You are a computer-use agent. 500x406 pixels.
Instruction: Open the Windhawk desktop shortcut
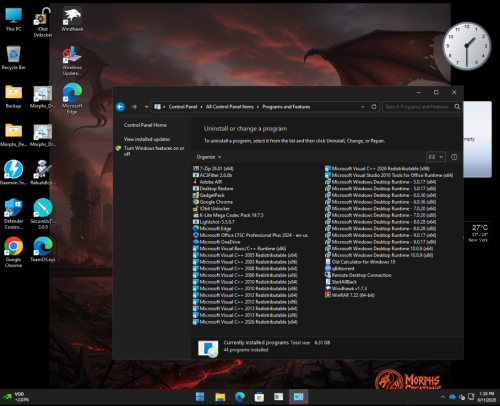(x=72, y=19)
